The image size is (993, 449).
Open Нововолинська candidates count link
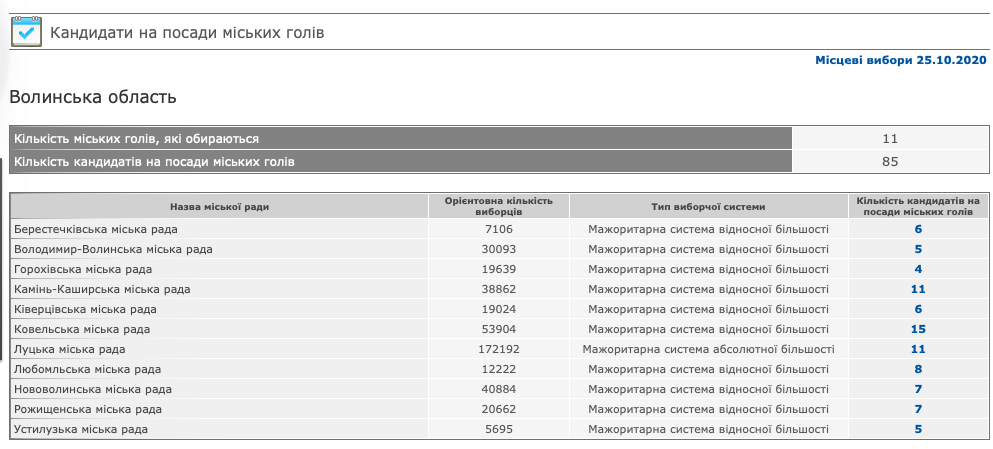[917, 389]
